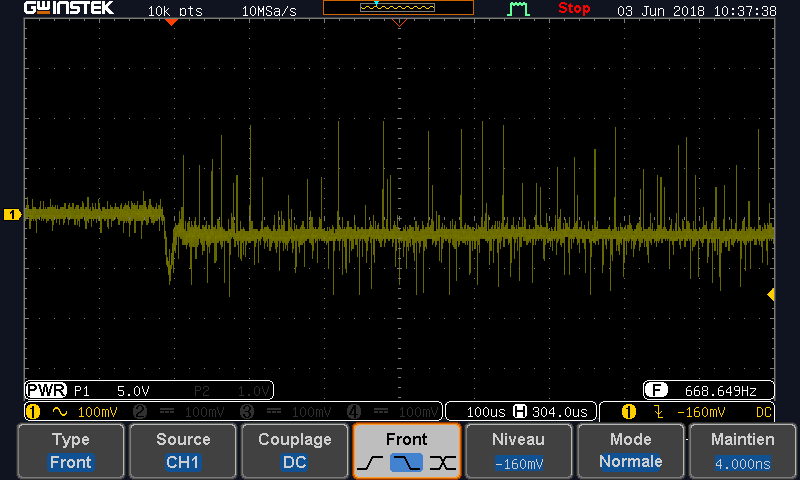Image resolution: width=800 pixels, height=480 pixels.
Task: Select the Mode Normale softkey
Action: click(631, 451)
